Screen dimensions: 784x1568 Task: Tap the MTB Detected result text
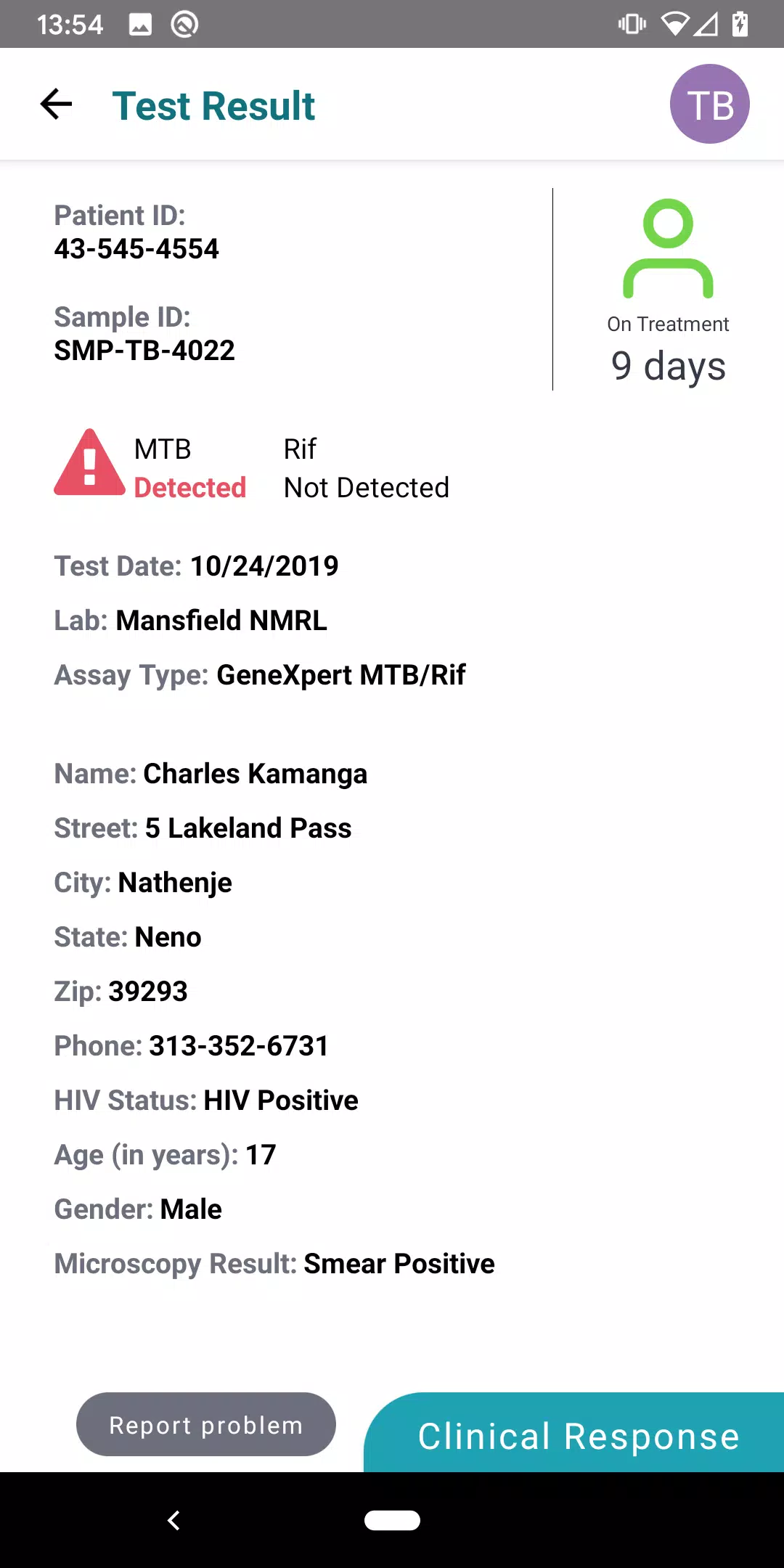pos(190,468)
